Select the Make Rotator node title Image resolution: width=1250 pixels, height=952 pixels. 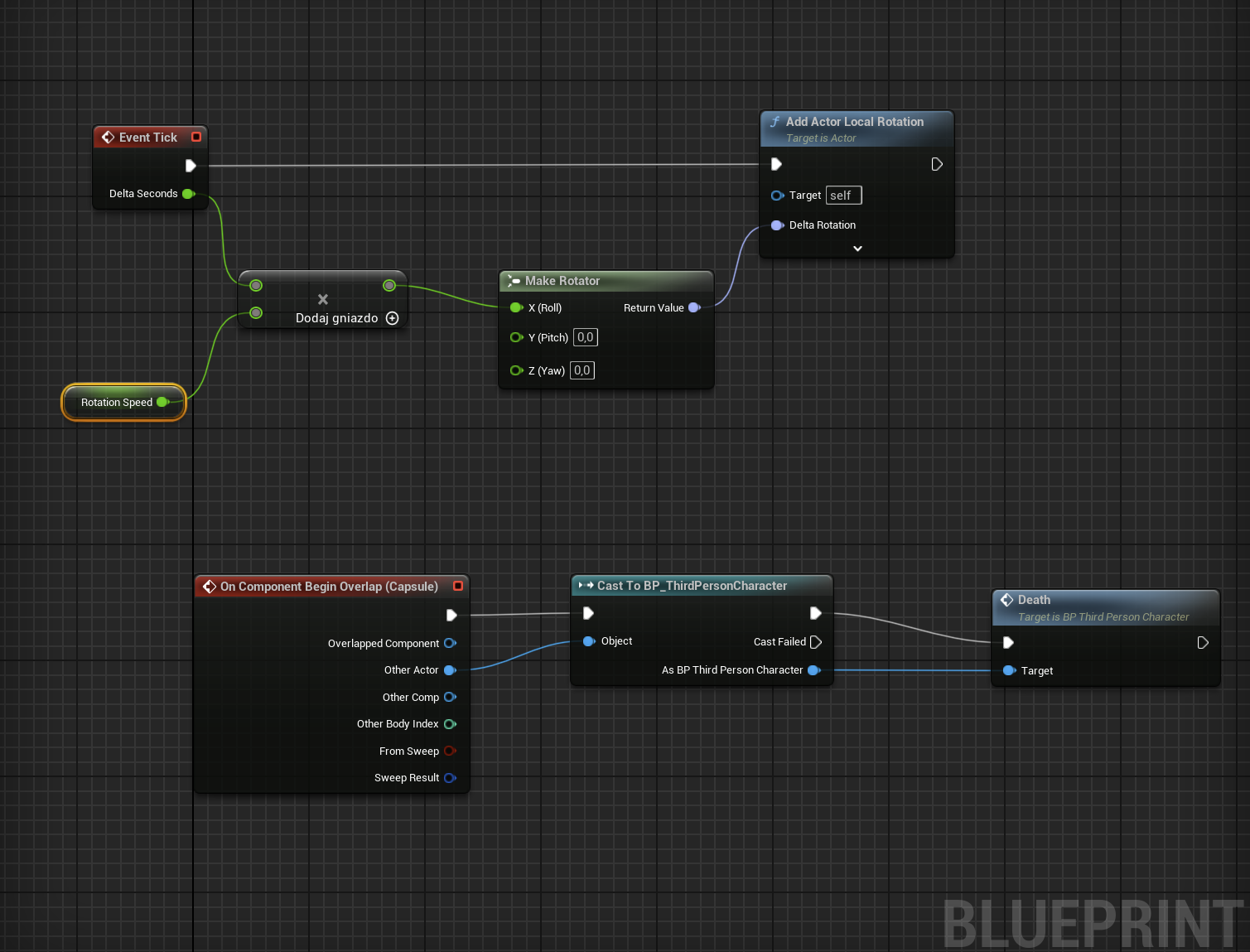(x=562, y=282)
